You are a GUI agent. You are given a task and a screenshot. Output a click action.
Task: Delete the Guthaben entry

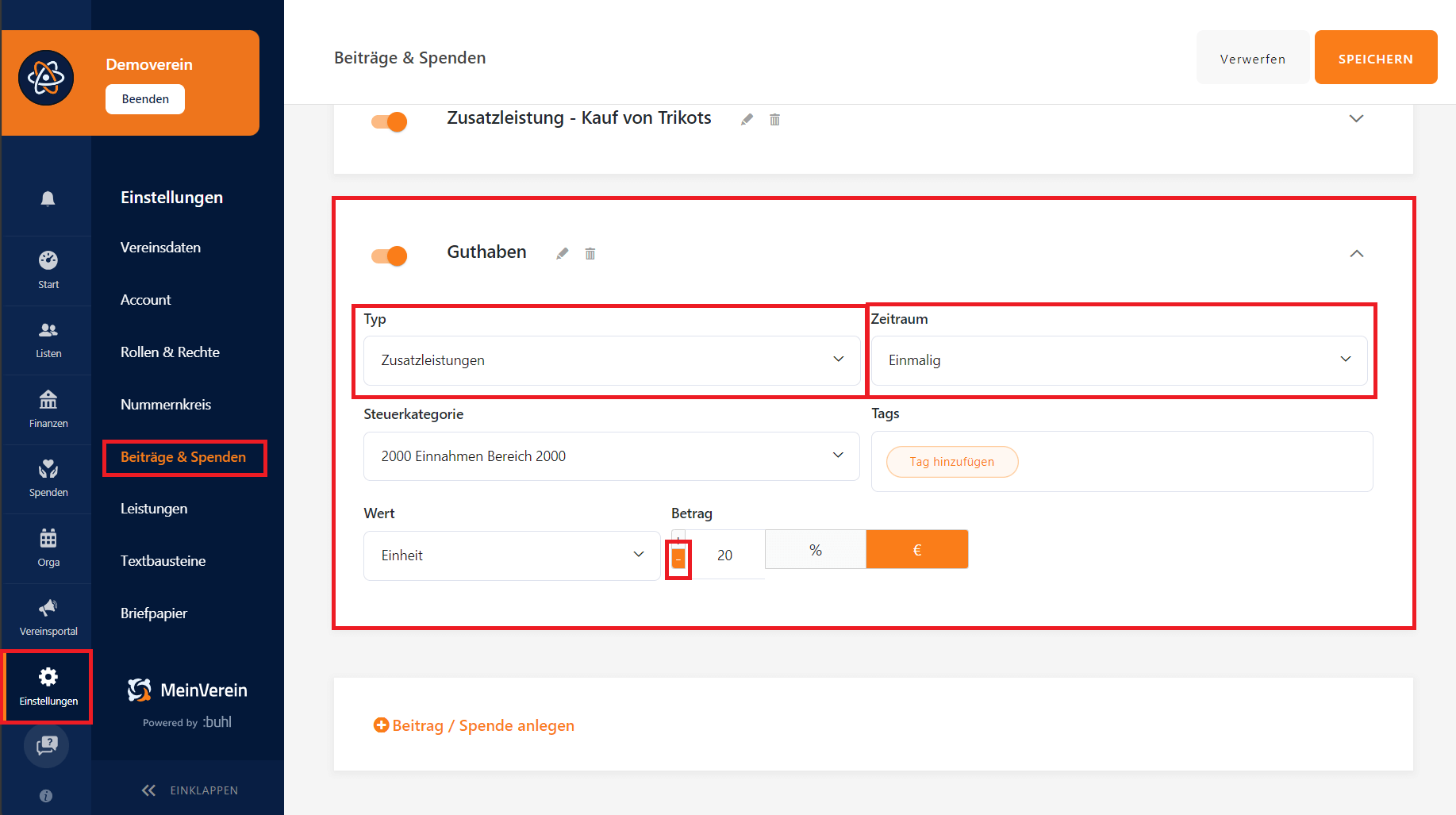pos(590,253)
